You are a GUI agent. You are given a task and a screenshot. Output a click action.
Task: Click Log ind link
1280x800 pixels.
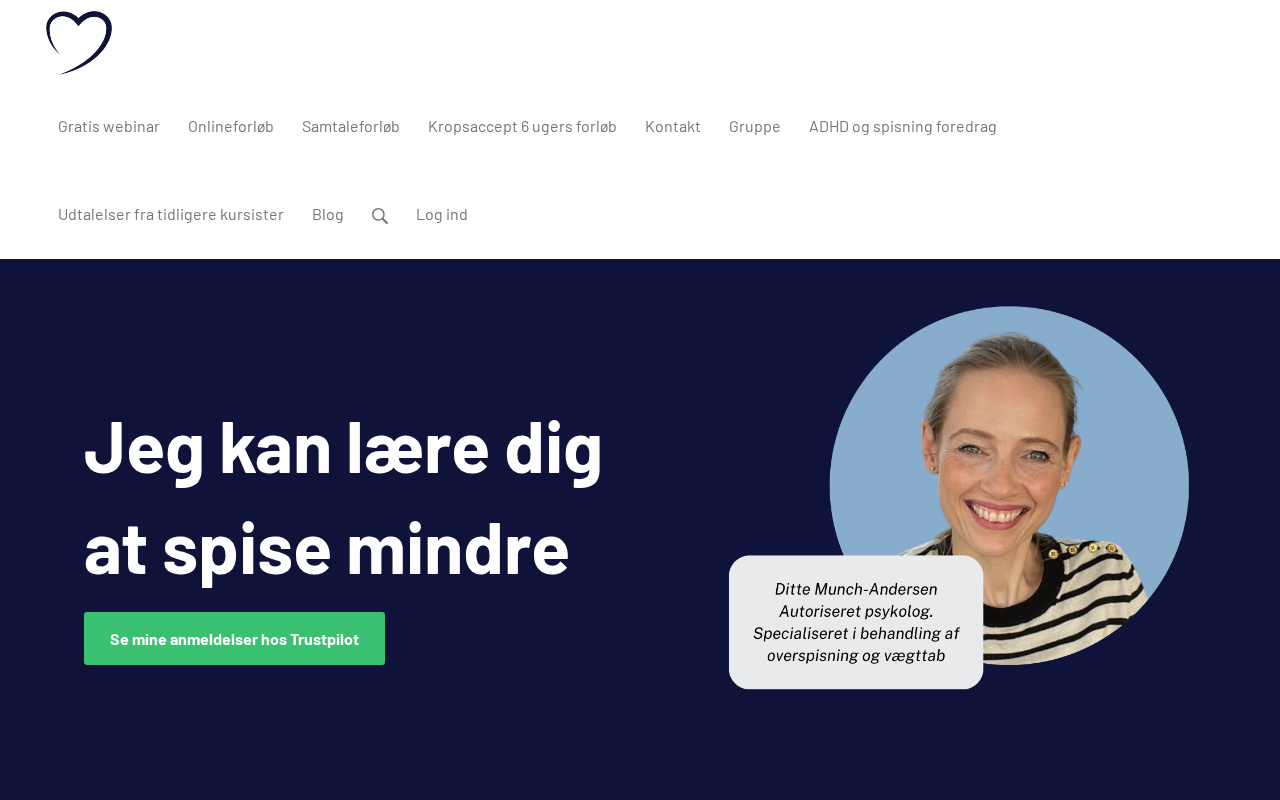pyautogui.click(x=442, y=214)
